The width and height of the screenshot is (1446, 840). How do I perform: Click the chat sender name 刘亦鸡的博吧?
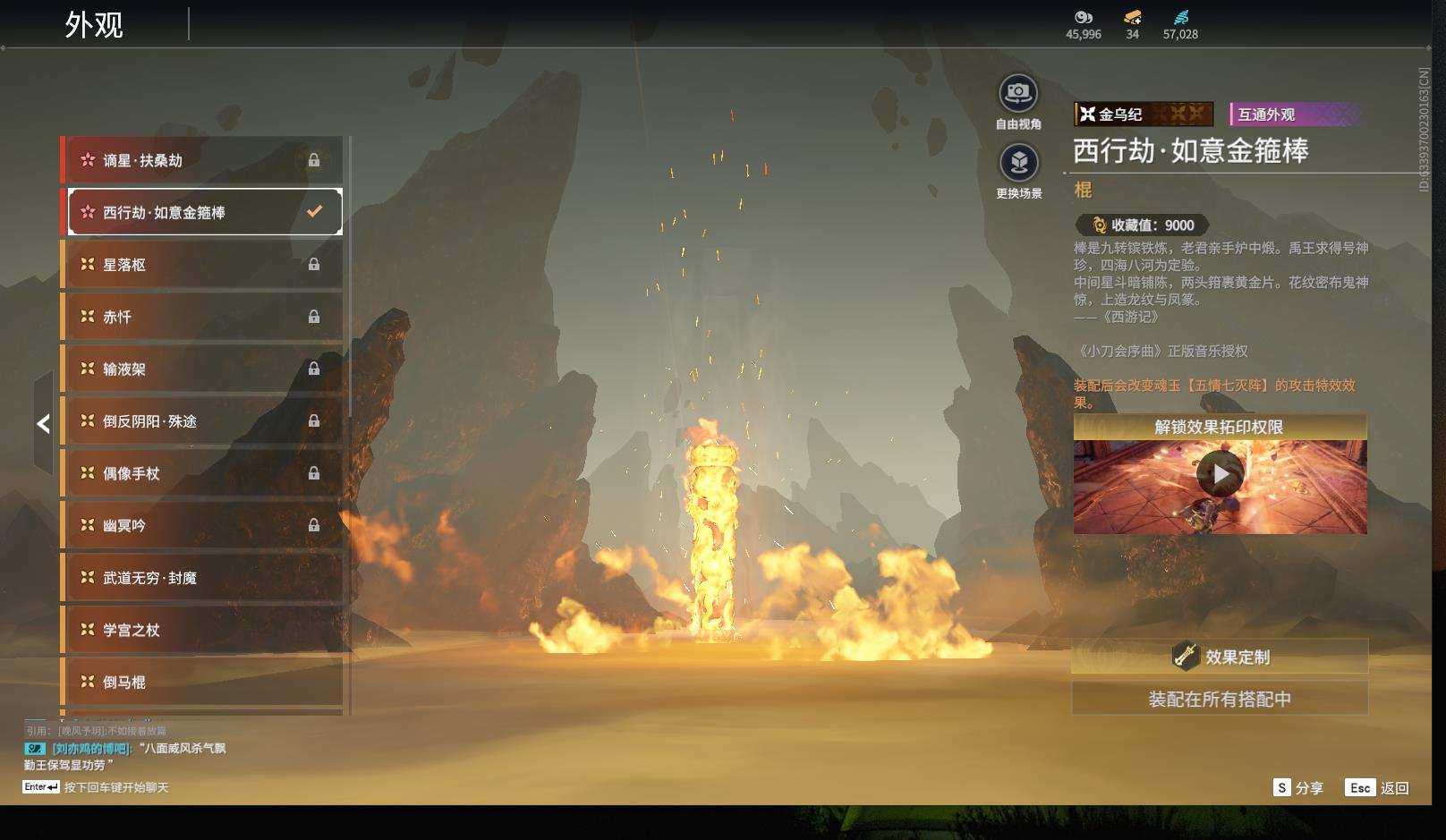pos(92,748)
